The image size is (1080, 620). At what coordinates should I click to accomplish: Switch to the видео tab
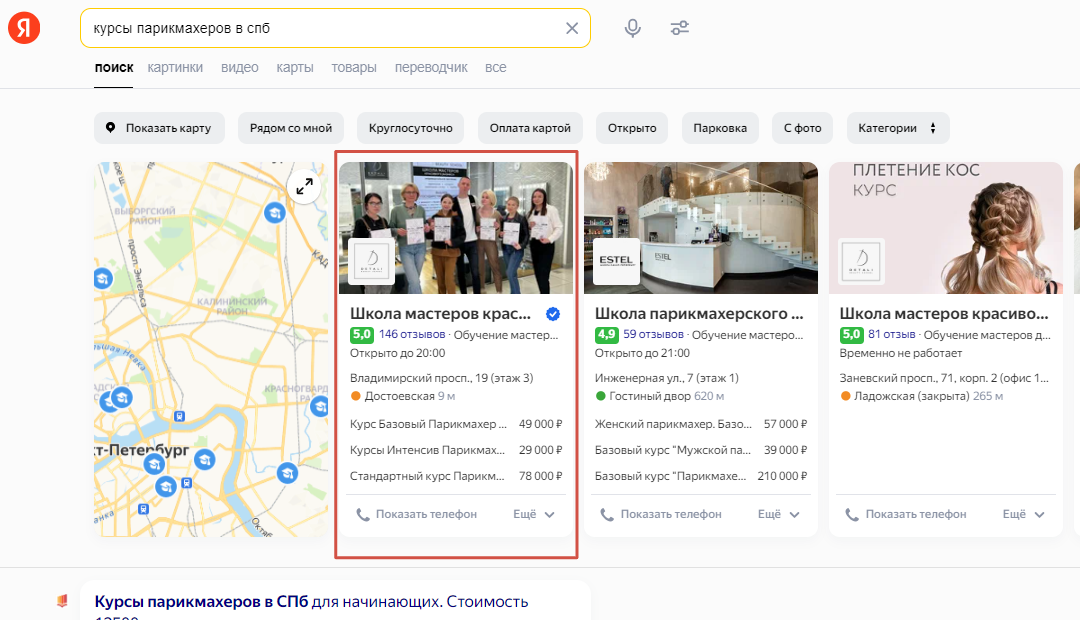(x=240, y=68)
